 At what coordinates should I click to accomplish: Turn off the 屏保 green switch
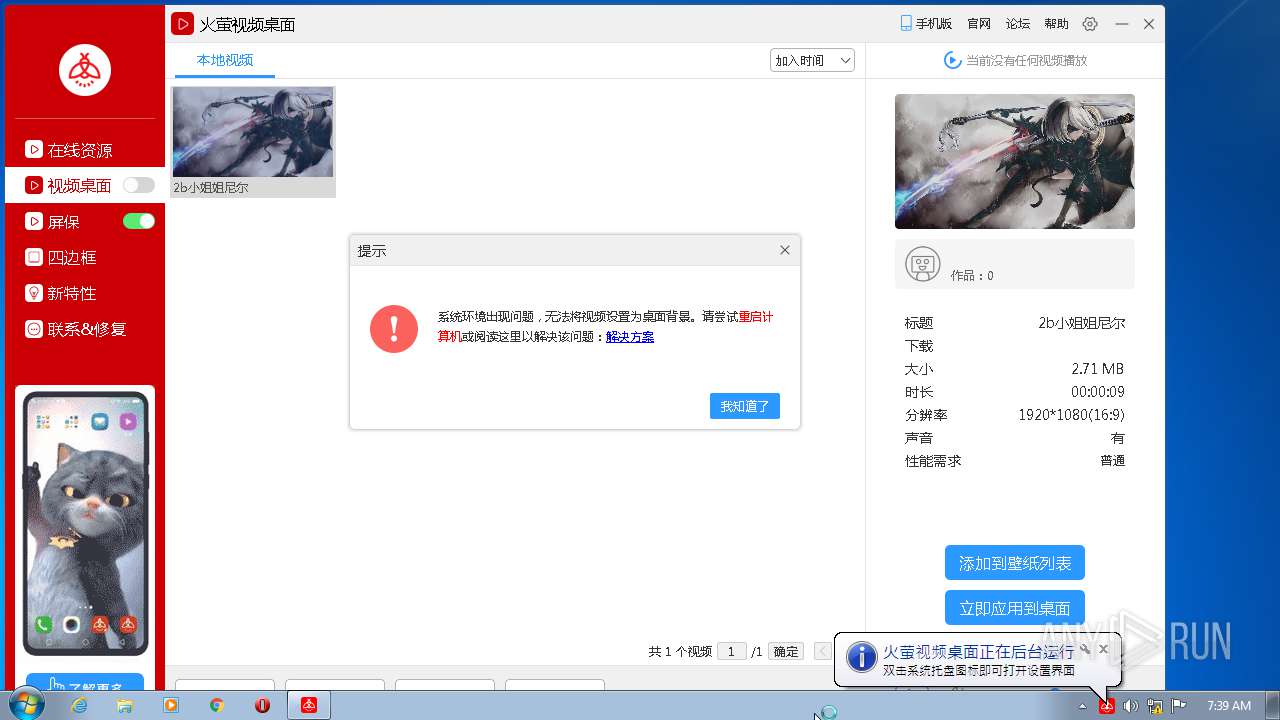[139, 221]
